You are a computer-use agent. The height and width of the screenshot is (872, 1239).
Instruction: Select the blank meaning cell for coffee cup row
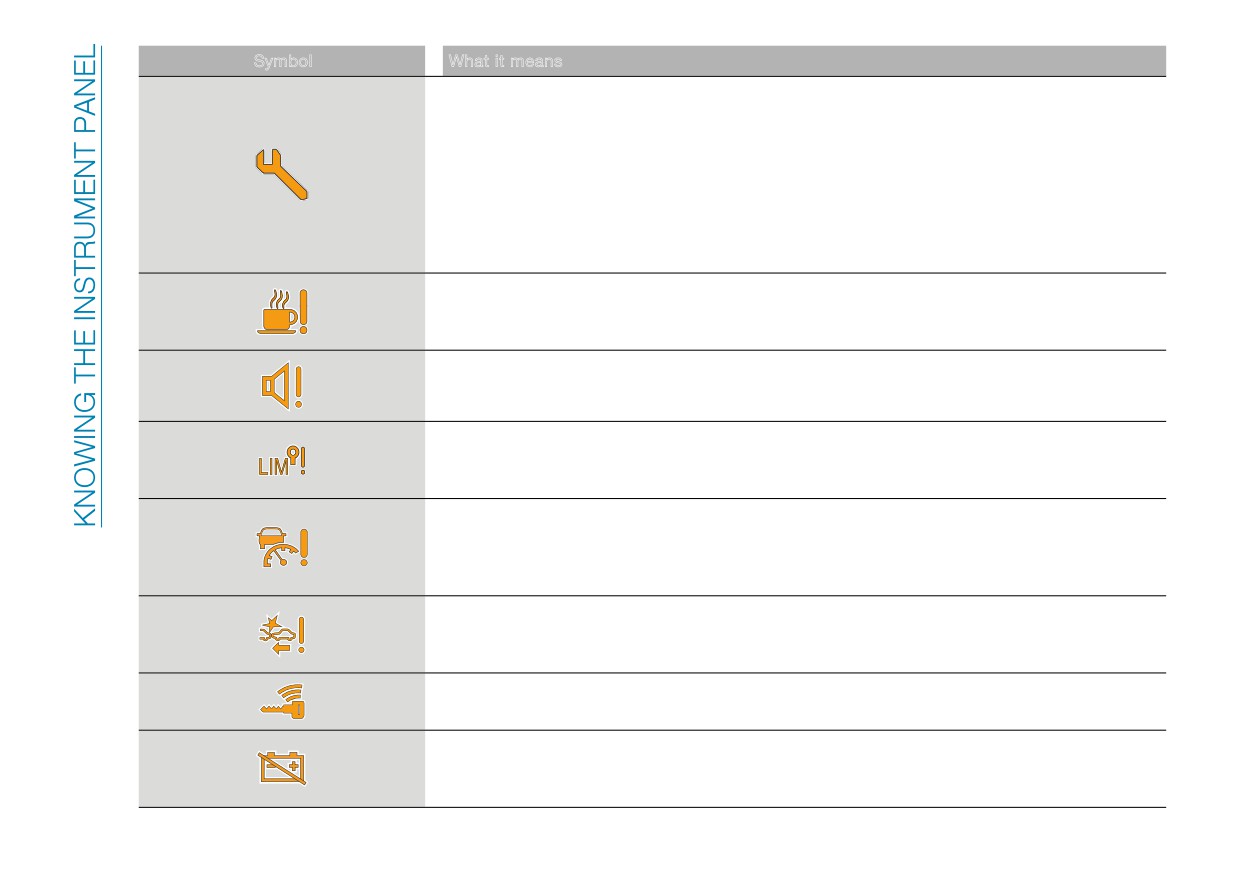pos(796,312)
